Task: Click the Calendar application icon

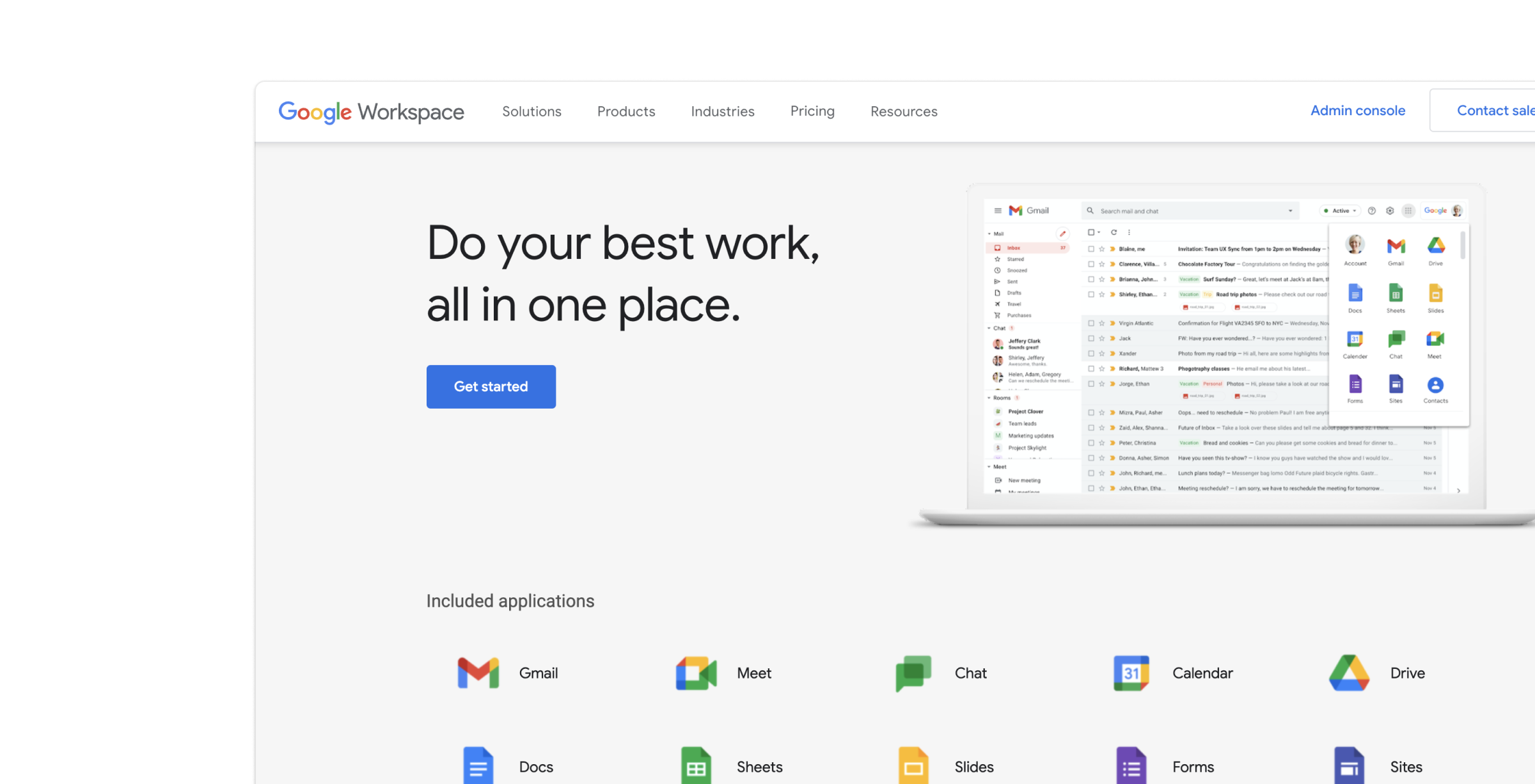Action: click(1130, 671)
